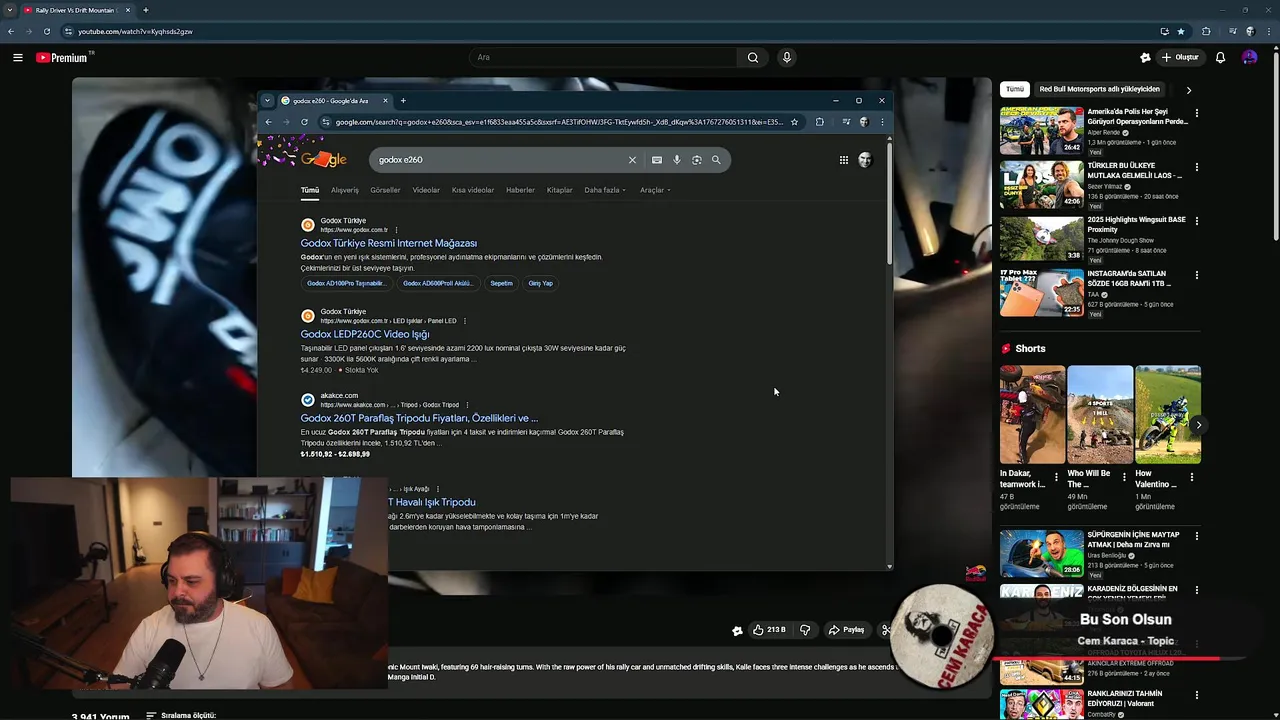Select the Tümü filter chip in sidebar
The width and height of the screenshot is (1280, 720).
point(1015,89)
